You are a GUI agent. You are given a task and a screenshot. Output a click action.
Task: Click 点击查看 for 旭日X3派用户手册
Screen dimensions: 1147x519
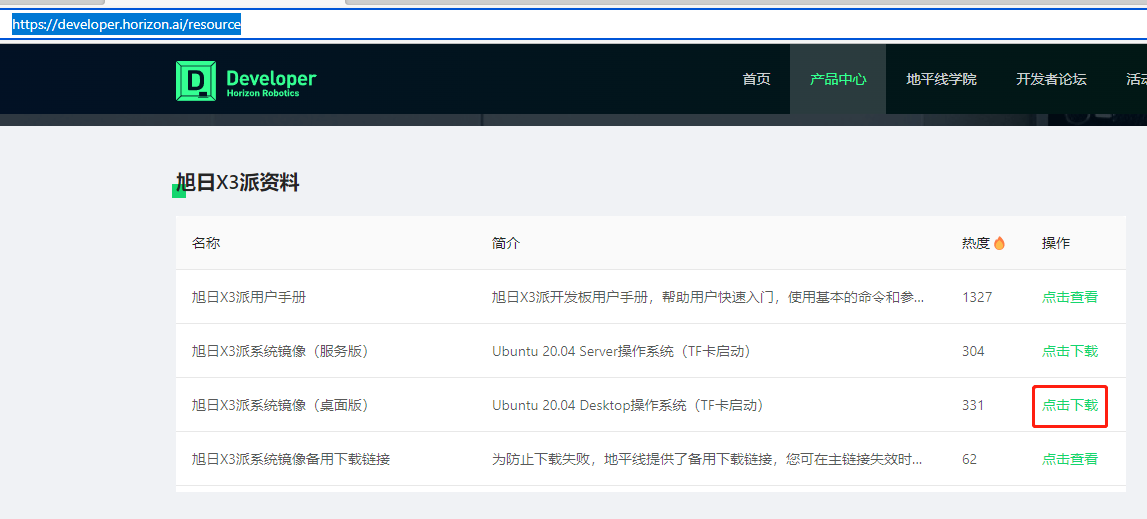coord(1070,297)
